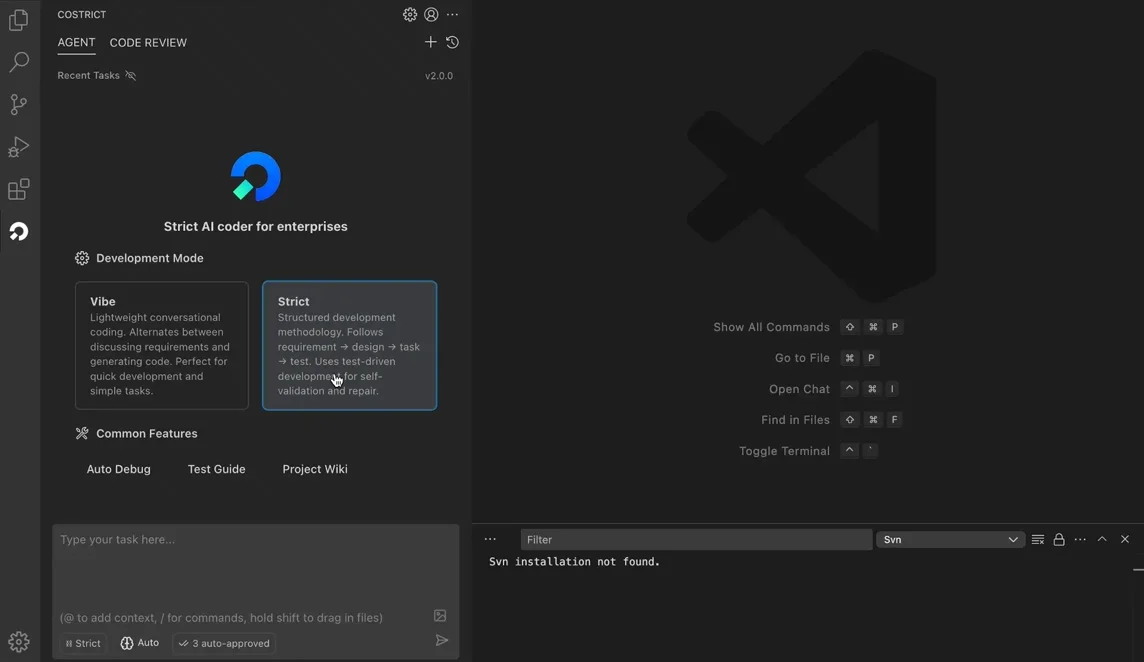The width and height of the screenshot is (1144, 662).
Task: Click the Open Chat hint
Action: 799,389
